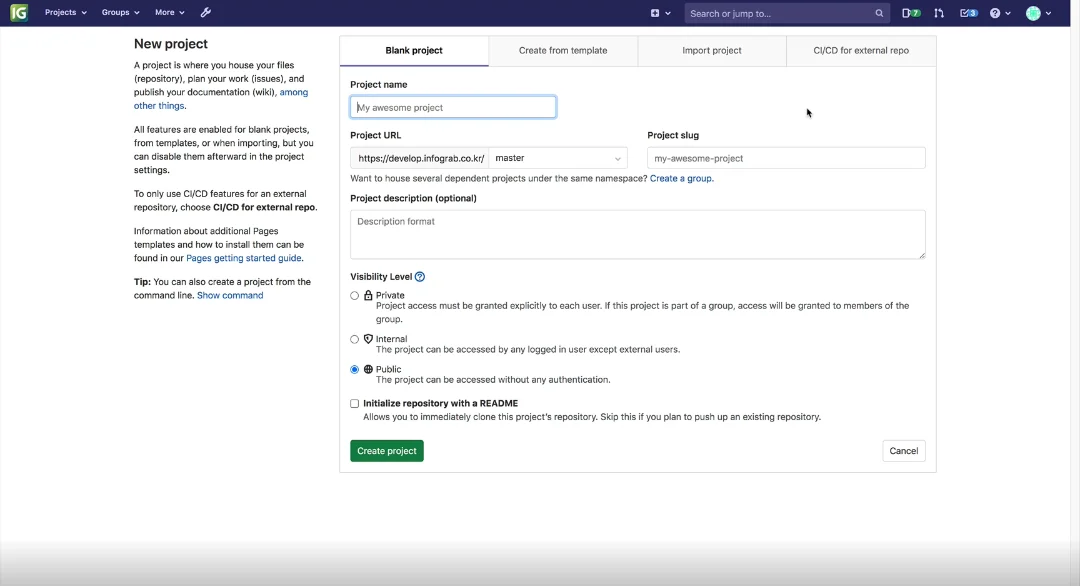Expand the Groups dropdown menu

click(x=120, y=13)
